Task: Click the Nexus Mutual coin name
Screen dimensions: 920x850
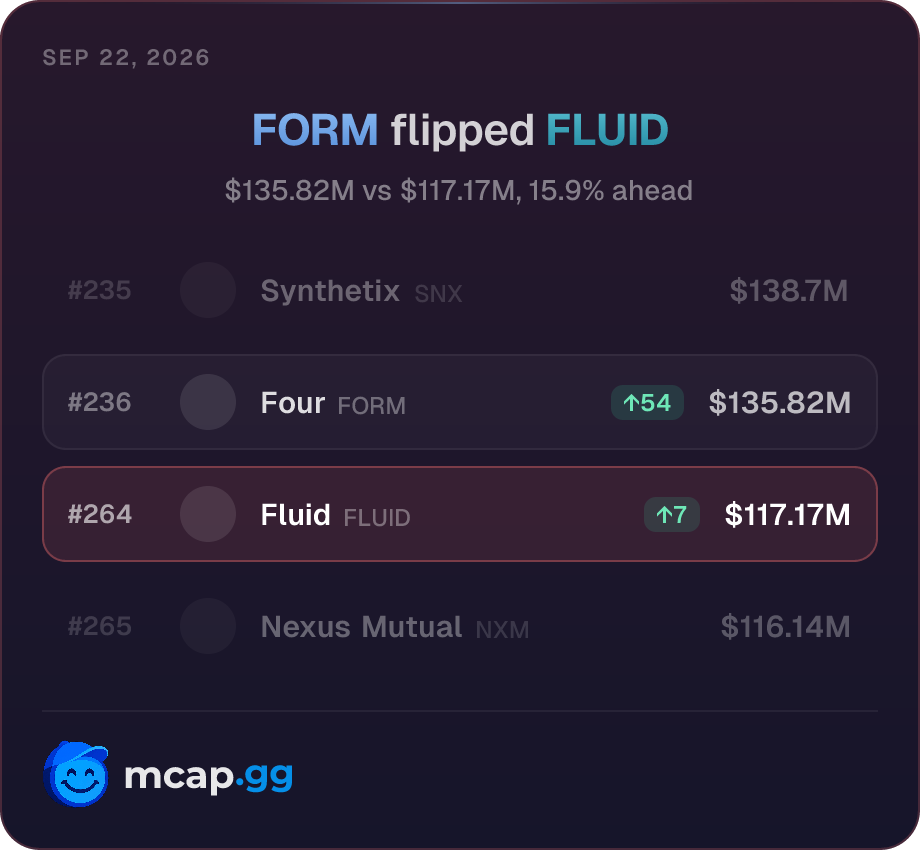Action: point(361,627)
